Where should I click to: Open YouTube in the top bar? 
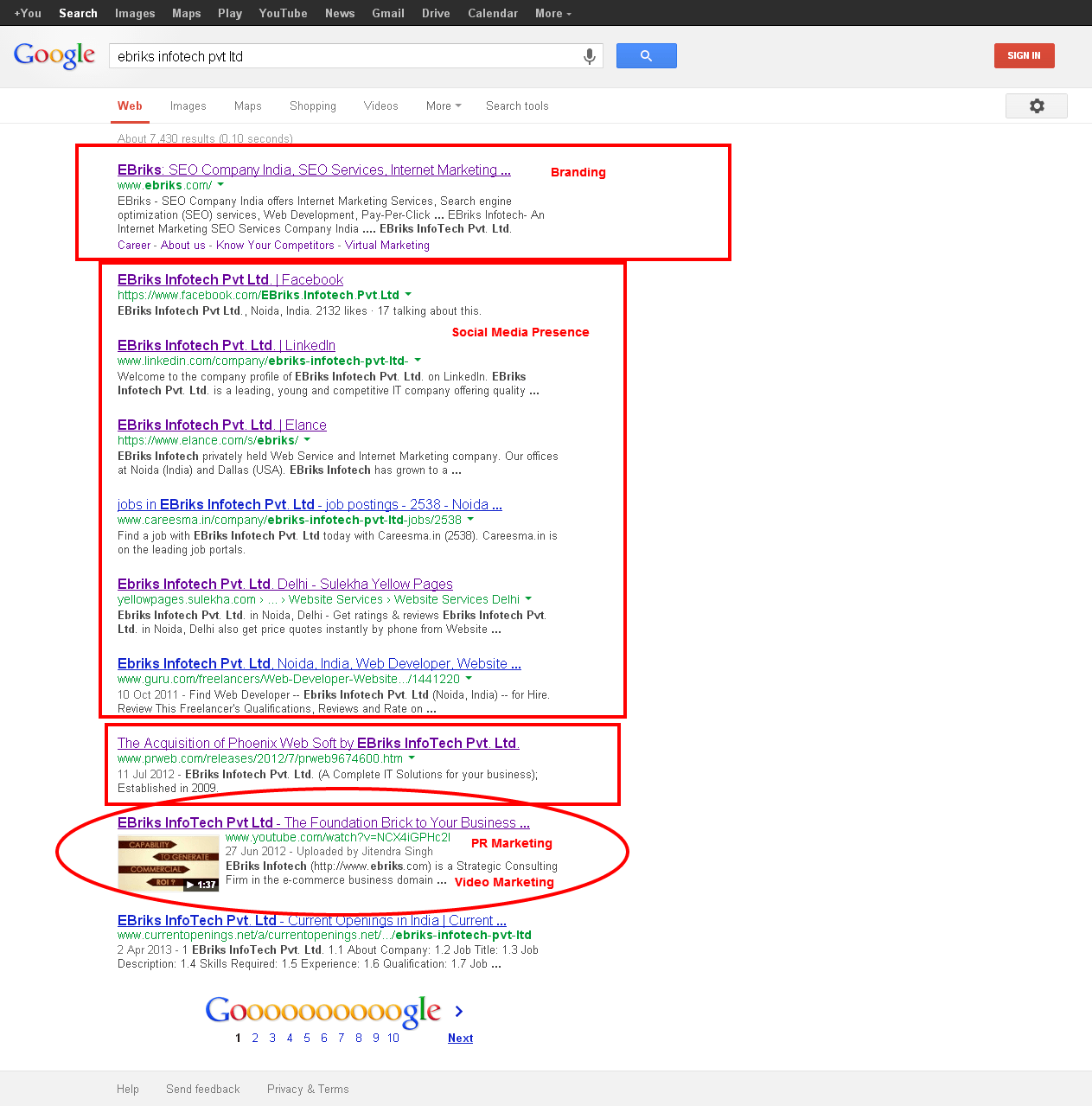coord(284,13)
